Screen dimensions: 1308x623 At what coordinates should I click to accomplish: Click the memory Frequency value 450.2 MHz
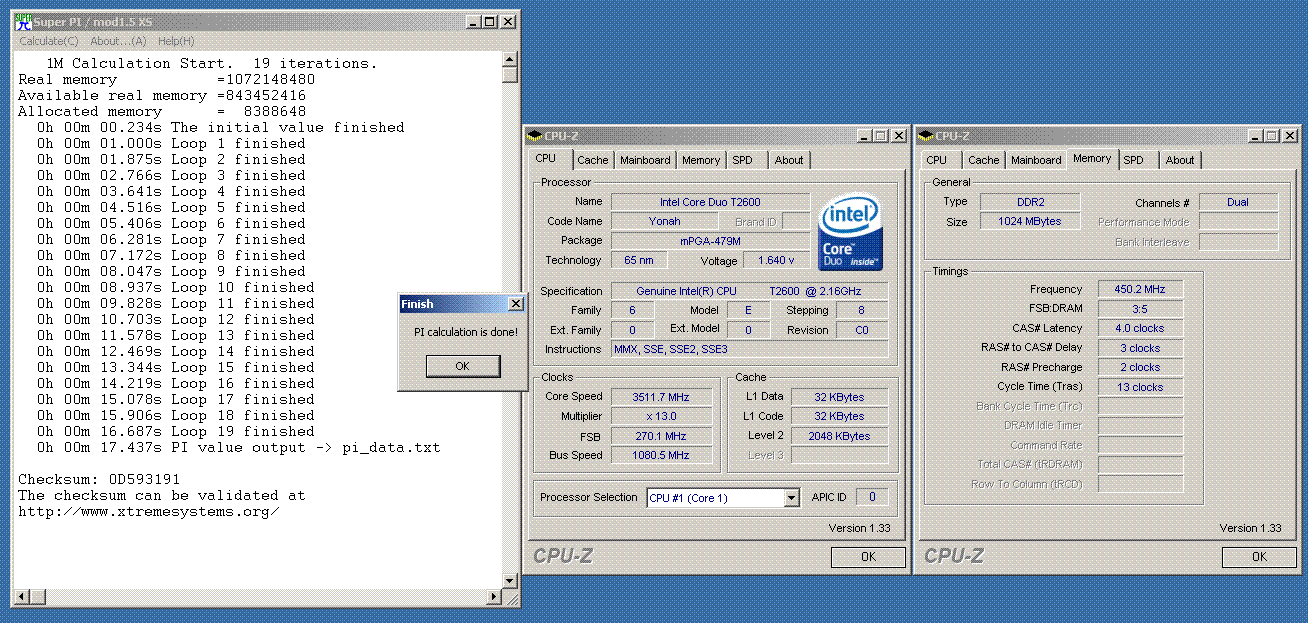point(1140,289)
